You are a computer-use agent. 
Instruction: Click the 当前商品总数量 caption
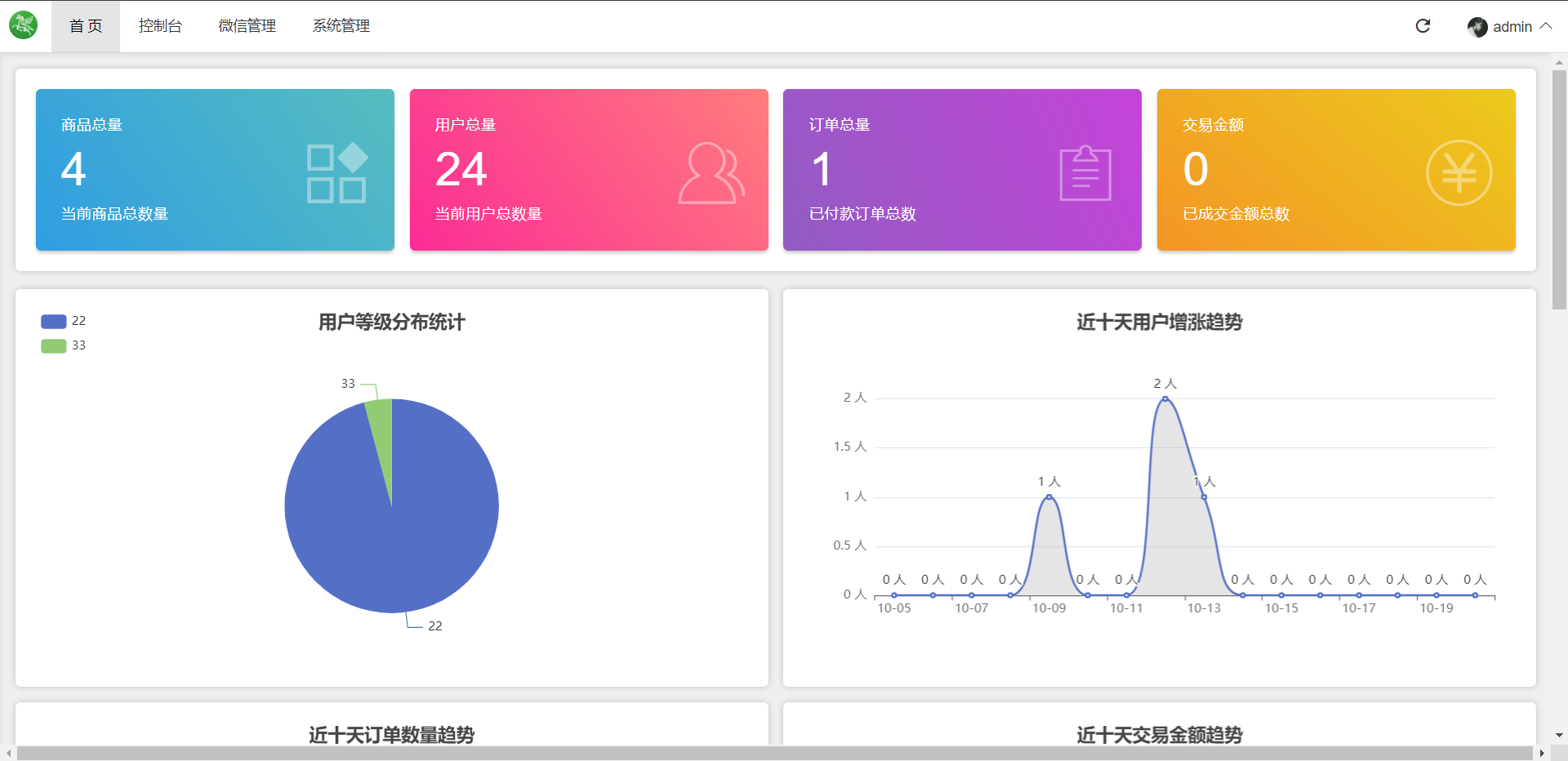click(115, 214)
